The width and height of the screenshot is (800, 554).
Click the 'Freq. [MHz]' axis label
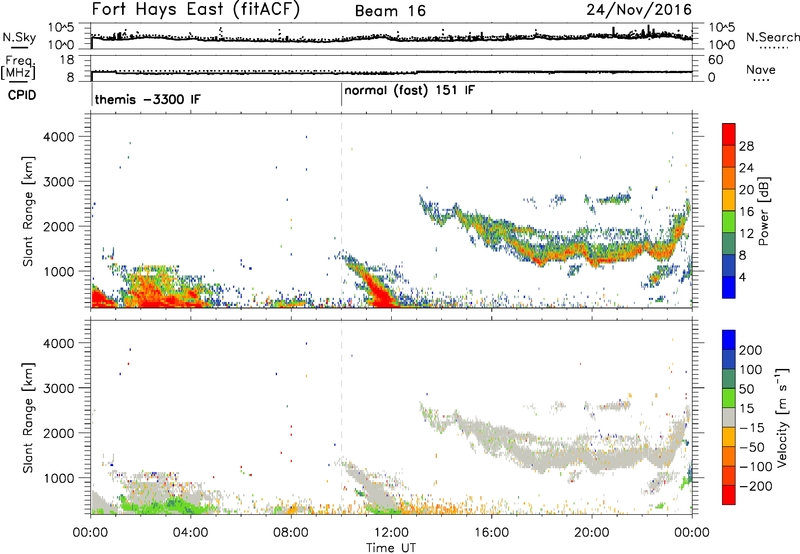[18, 68]
